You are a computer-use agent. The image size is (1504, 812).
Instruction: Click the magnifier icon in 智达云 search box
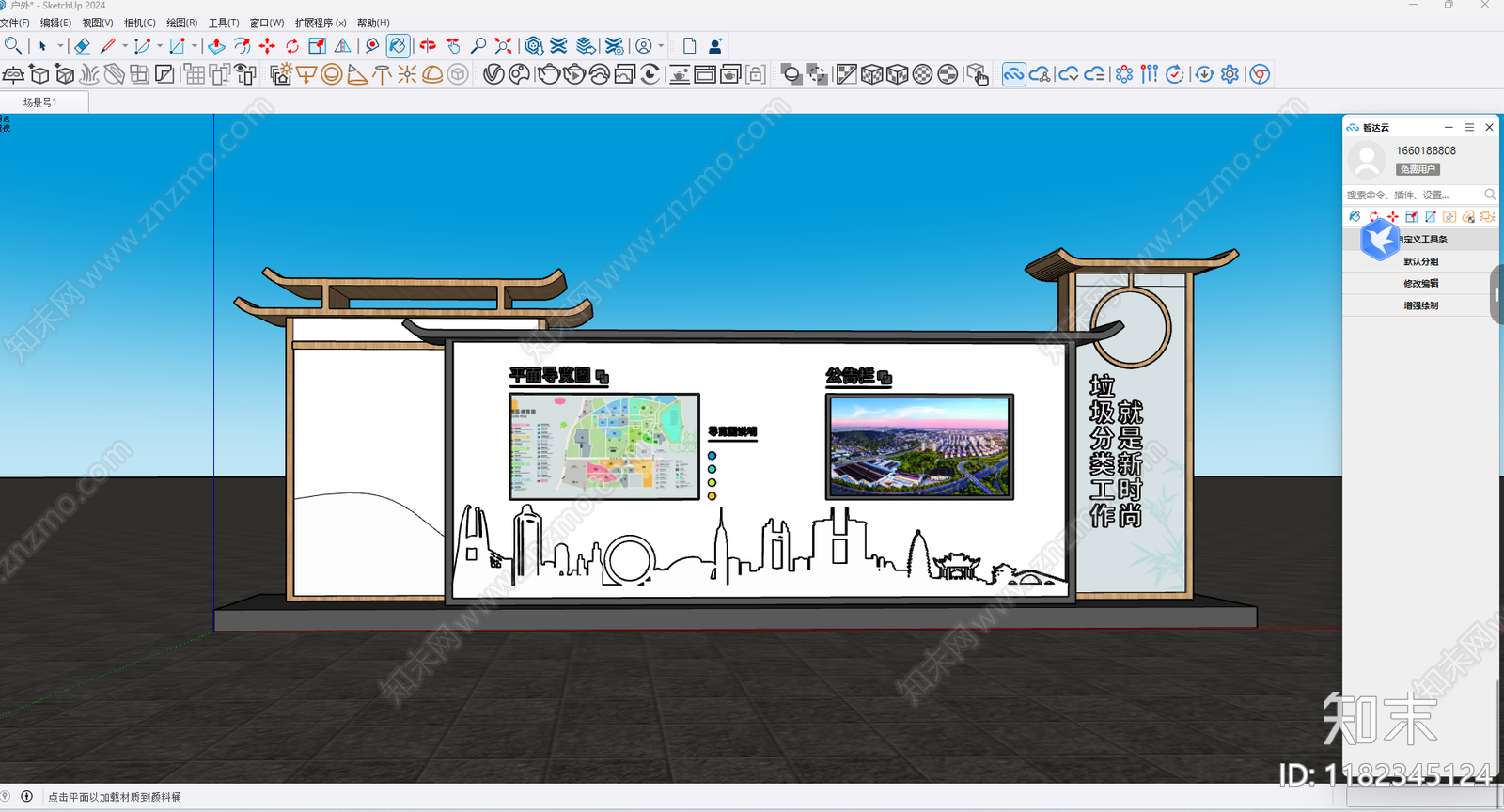(x=1490, y=195)
